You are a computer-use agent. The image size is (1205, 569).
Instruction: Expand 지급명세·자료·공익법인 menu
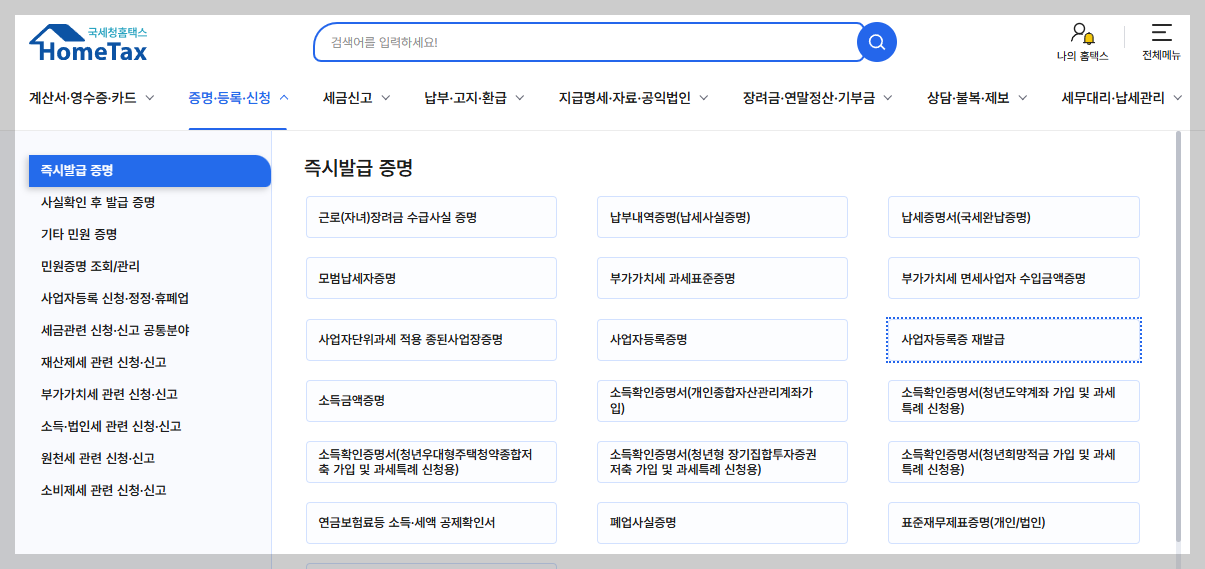click(x=633, y=98)
